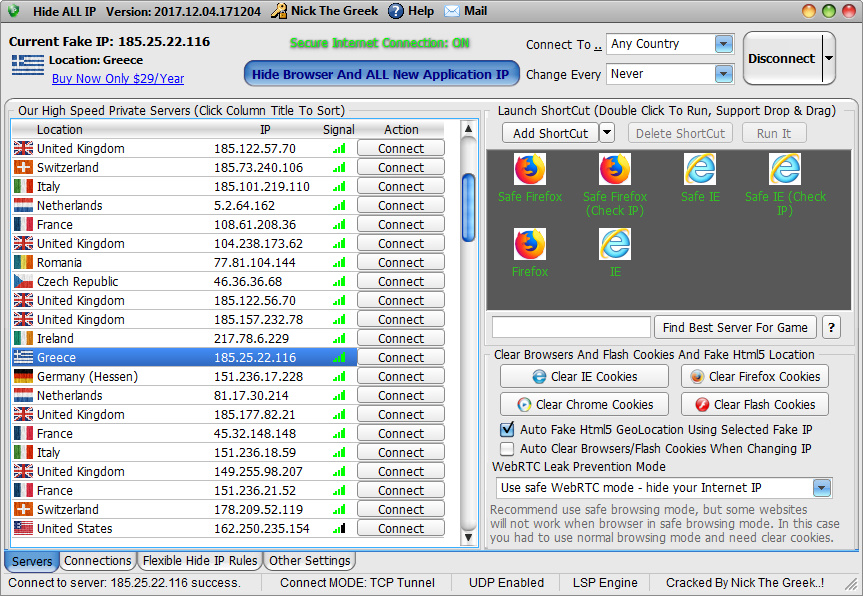Expand the Add ShortCut arrow menu
The image size is (863, 596).
(607, 133)
